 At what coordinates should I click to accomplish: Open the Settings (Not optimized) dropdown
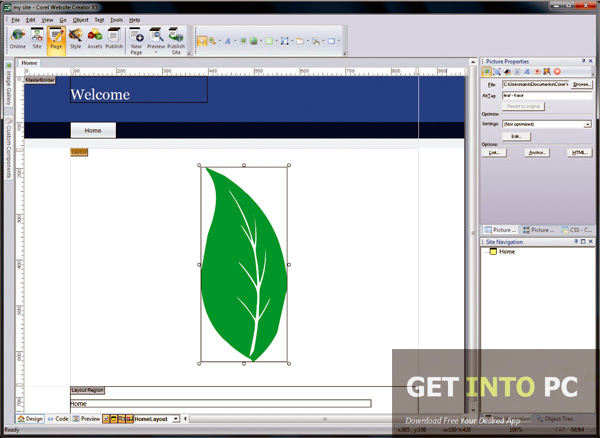587,124
